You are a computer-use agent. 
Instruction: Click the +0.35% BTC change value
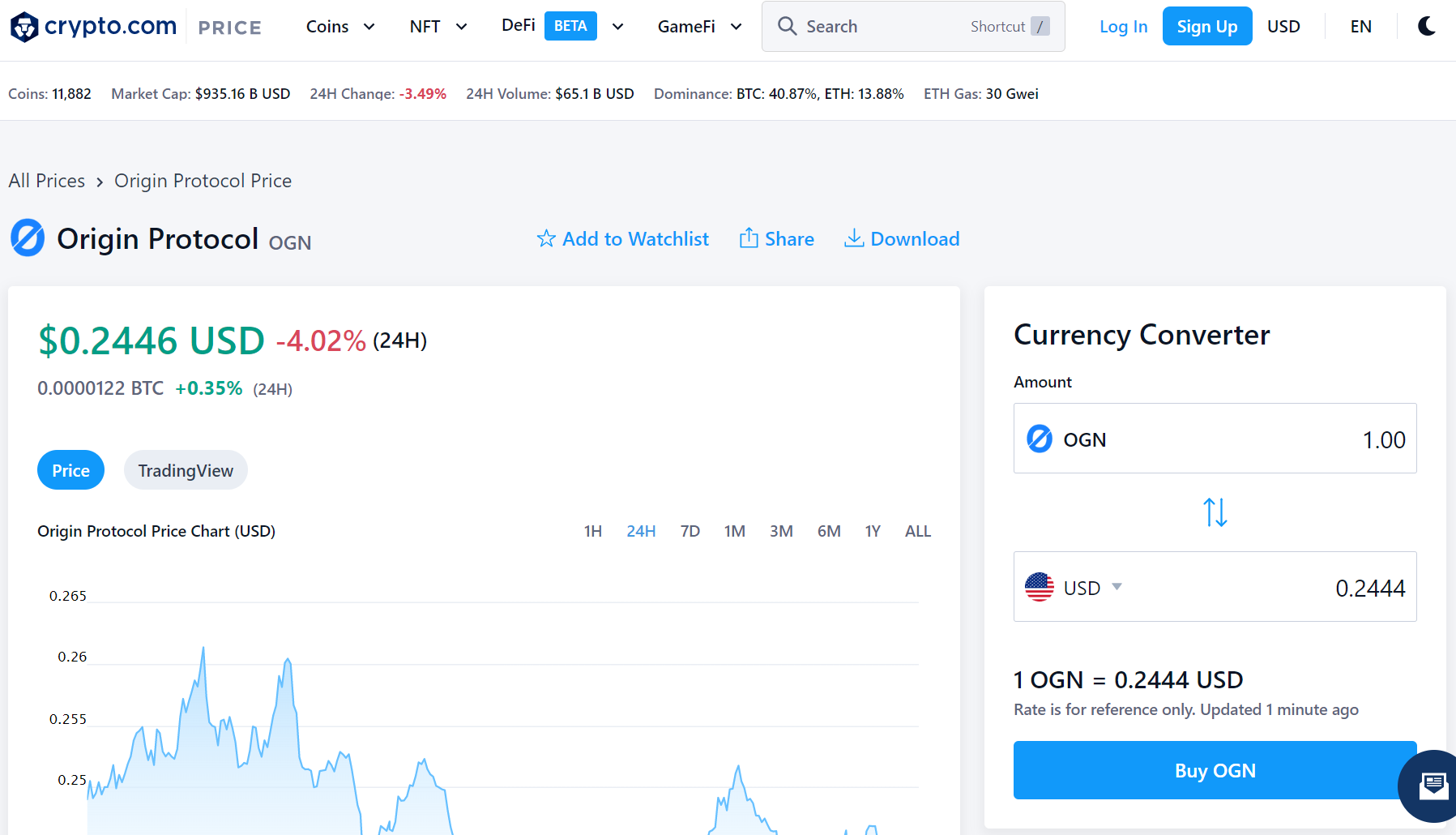point(209,388)
